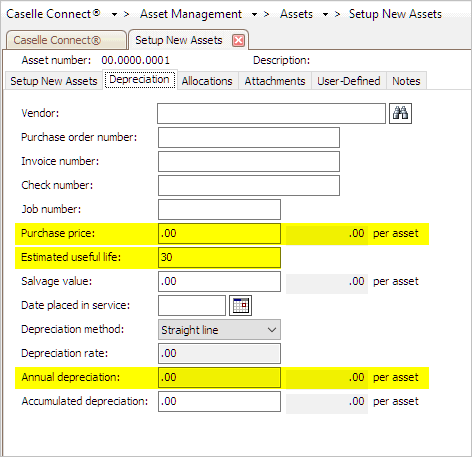Click the Purchase order number field
The height and width of the screenshot is (457, 472).
coord(249,137)
